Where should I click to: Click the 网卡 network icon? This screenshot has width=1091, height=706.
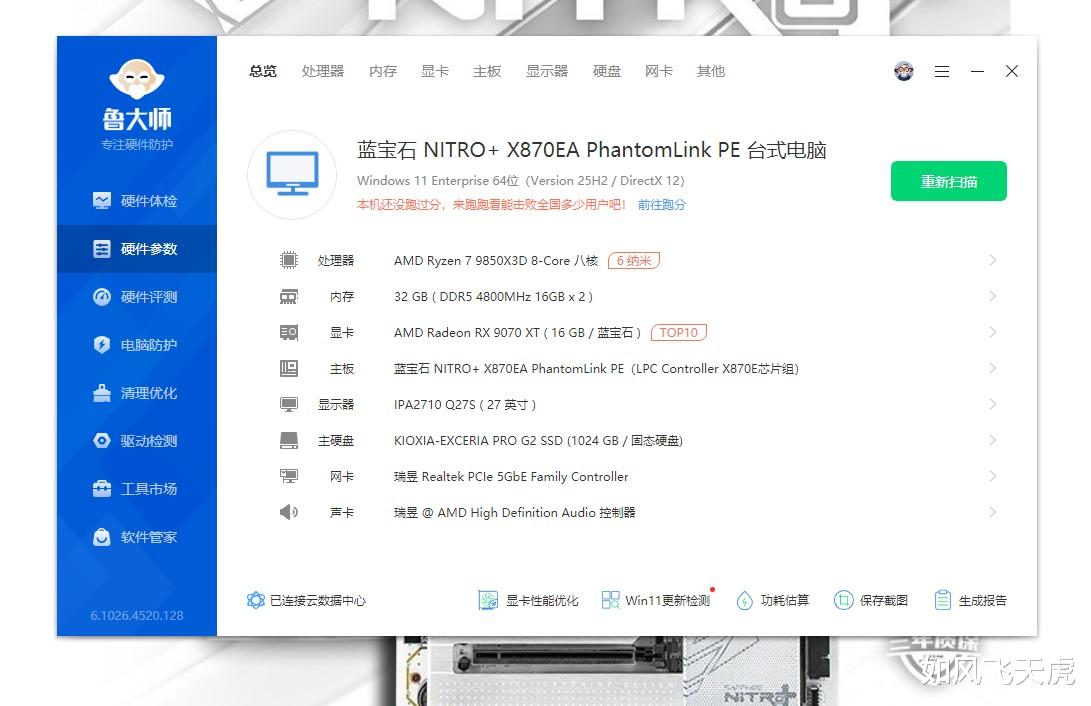click(289, 476)
